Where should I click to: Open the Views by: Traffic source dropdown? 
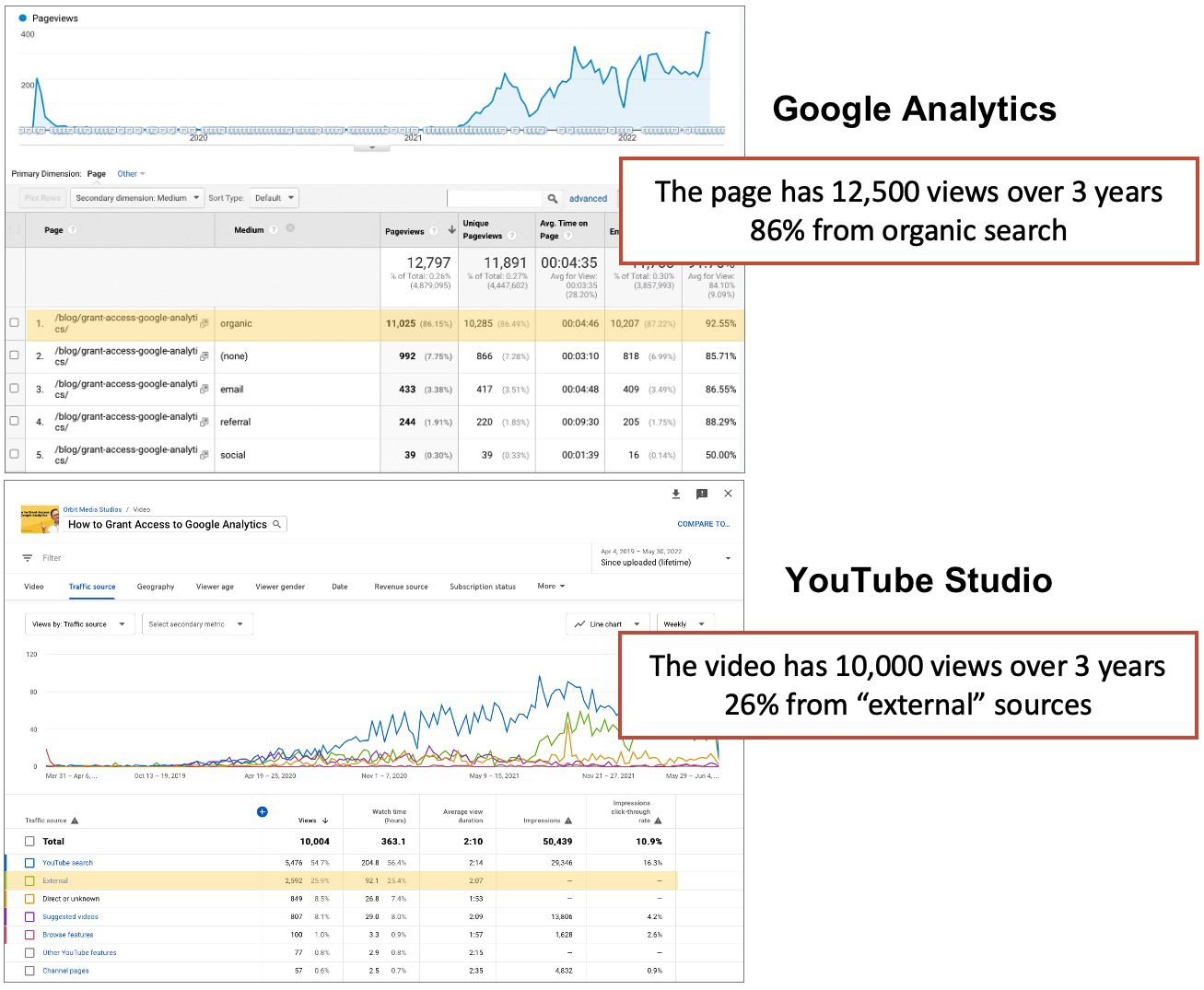point(79,624)
